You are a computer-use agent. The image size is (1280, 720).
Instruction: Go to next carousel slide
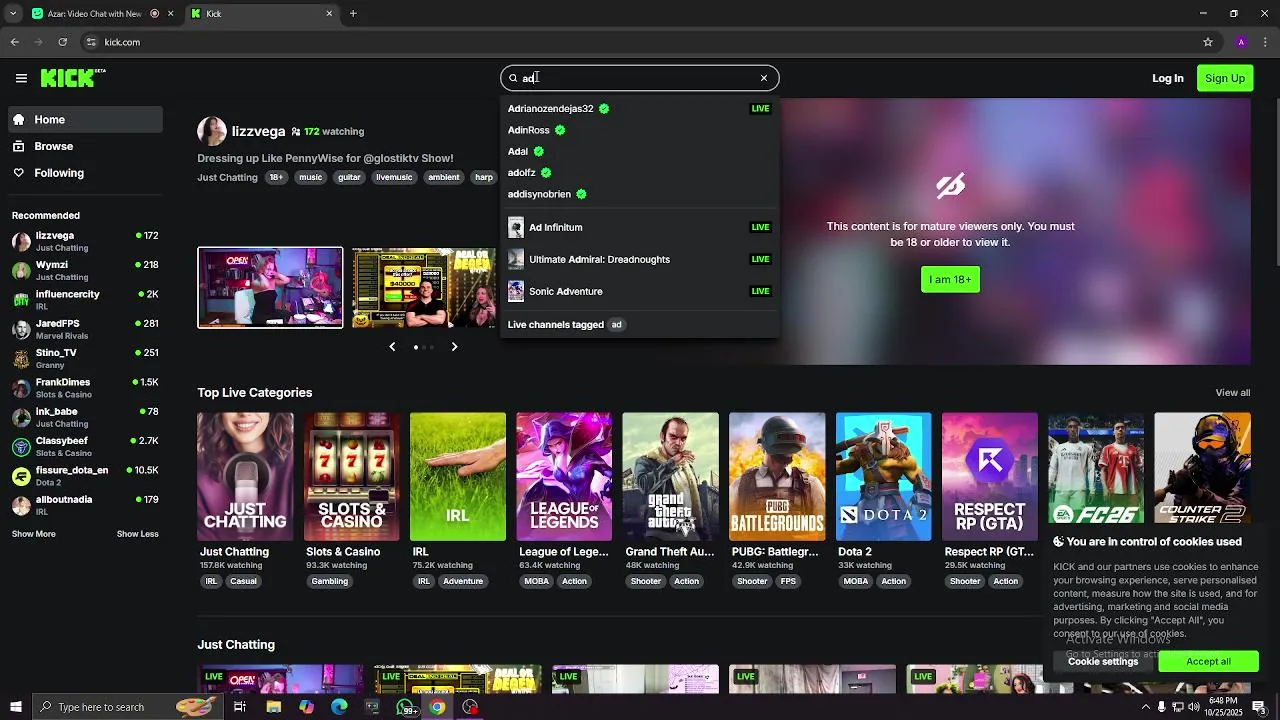[454, 346]
